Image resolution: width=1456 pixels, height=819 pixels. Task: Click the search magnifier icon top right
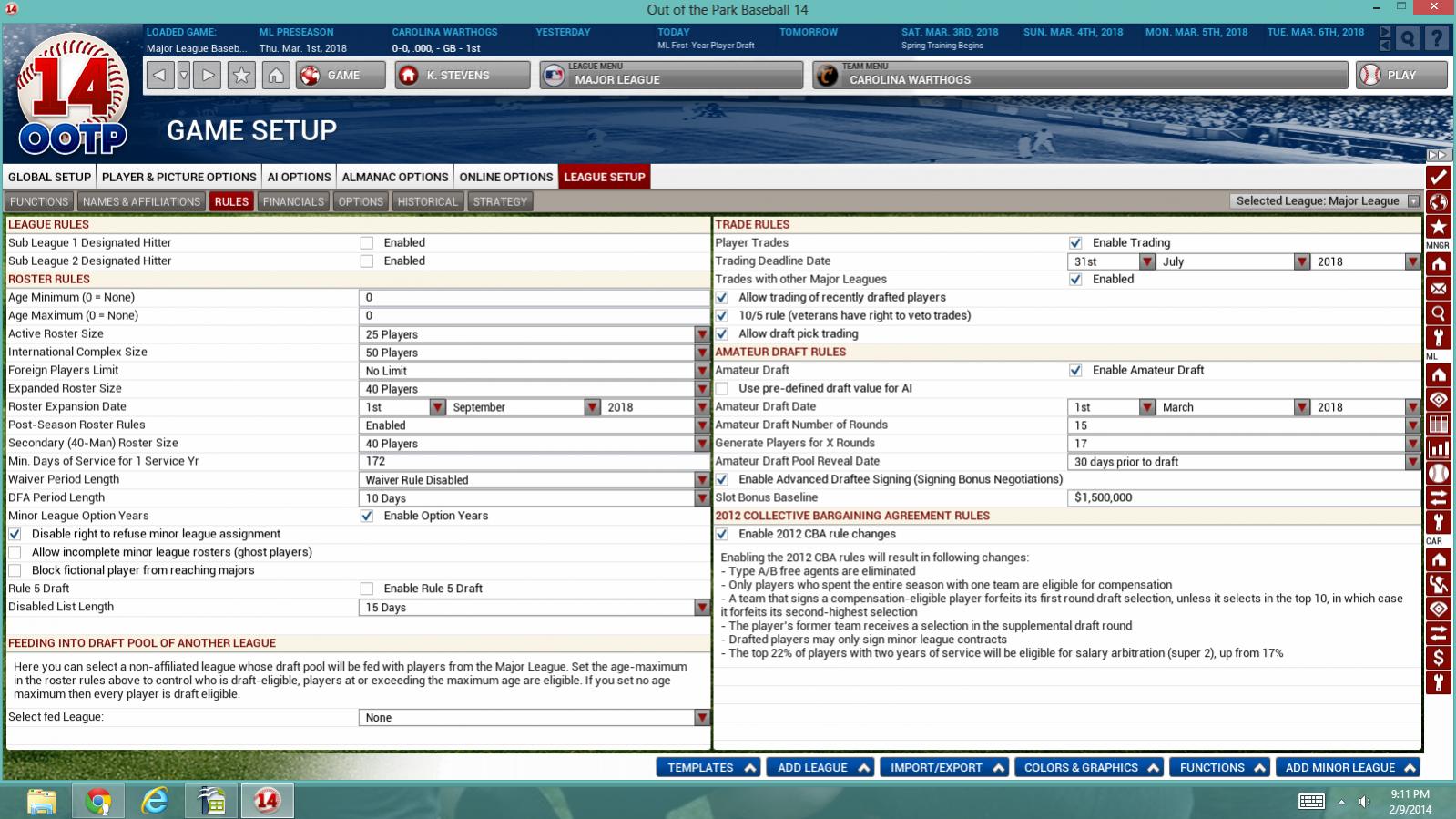click(1408, 38)
